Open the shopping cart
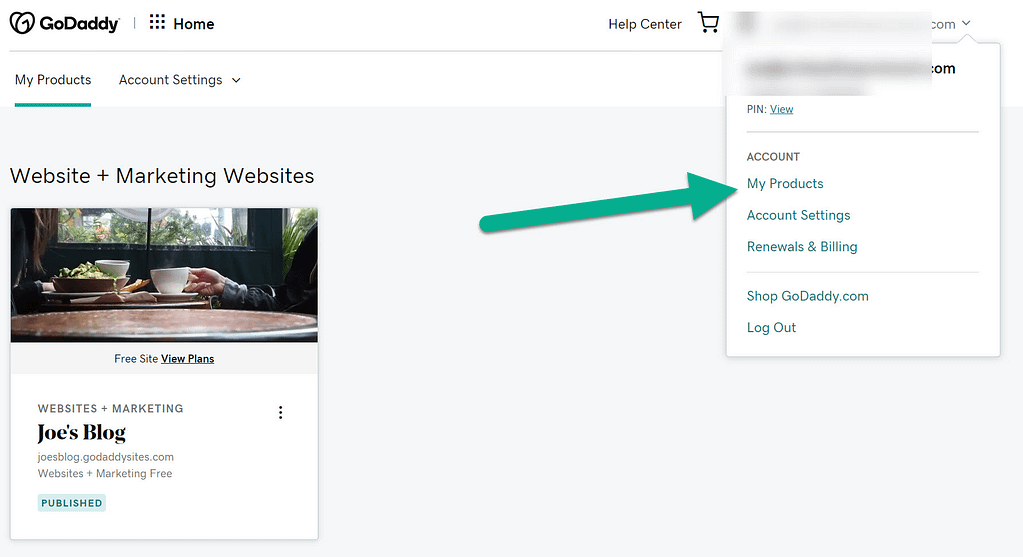This screenshot has height=557, width=1023. click(708, 23)
